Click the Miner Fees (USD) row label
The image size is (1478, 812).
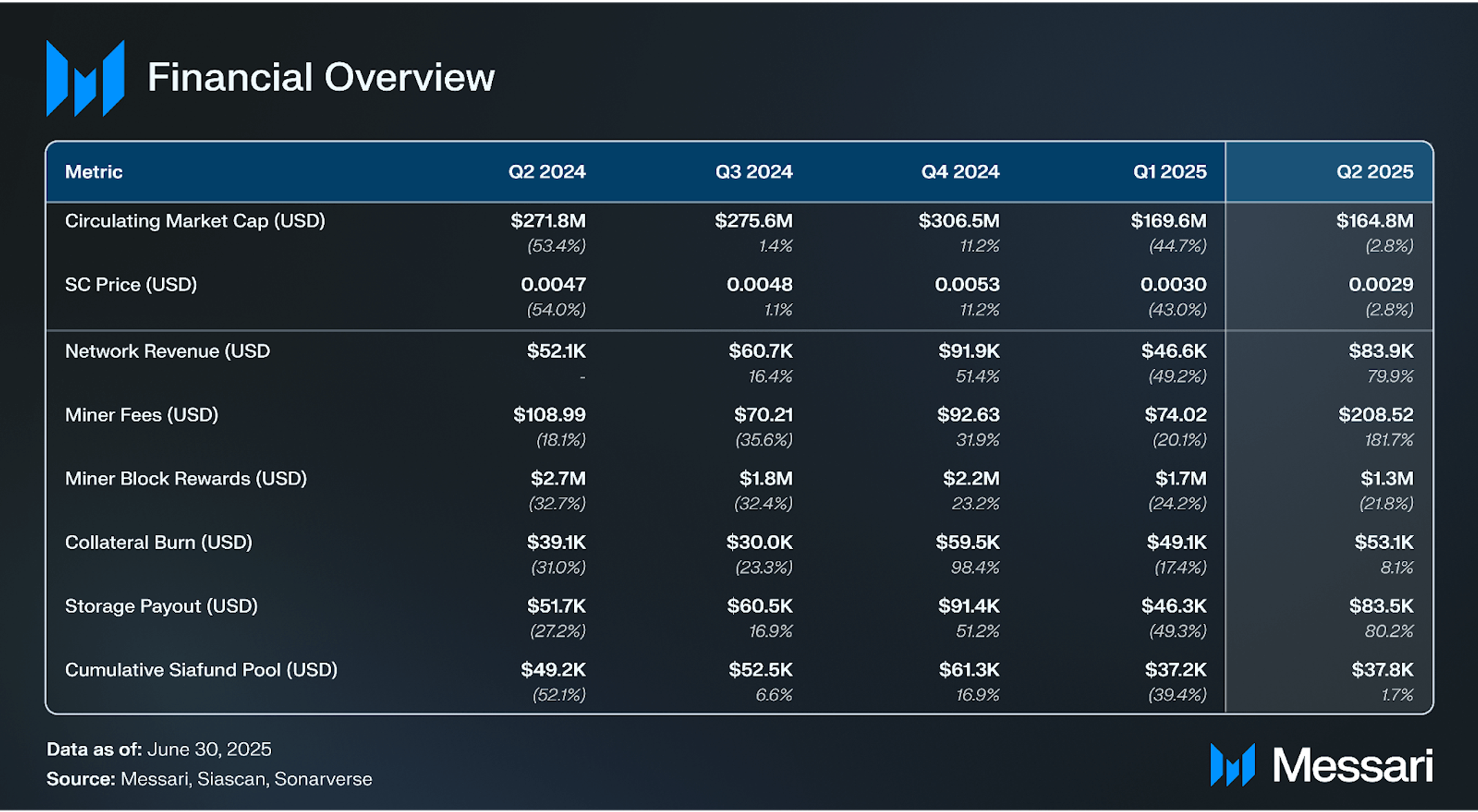point(141,415)
